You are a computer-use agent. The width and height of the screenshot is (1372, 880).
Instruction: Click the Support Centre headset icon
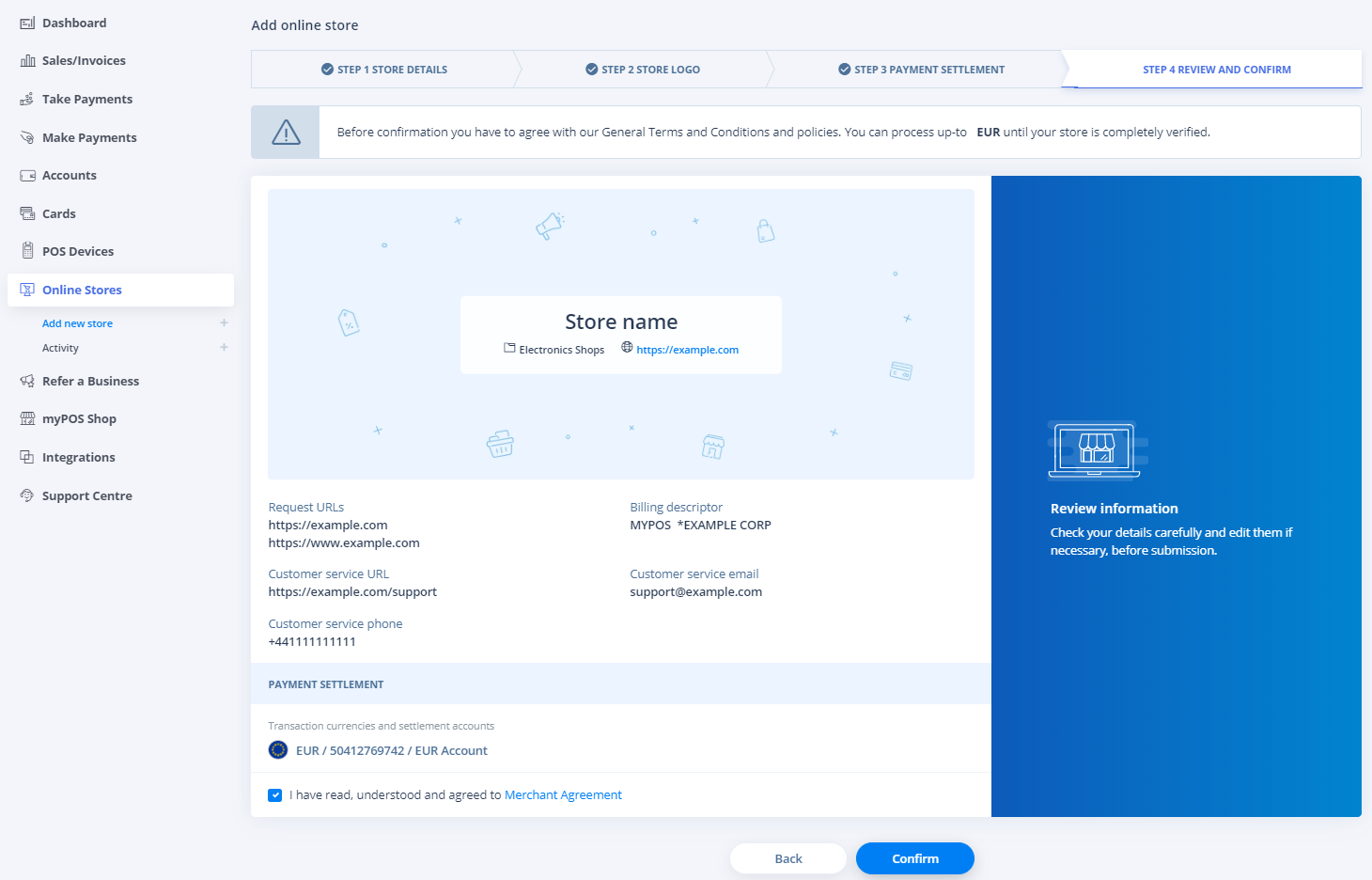pyautogui.click(x=27, y=495)
